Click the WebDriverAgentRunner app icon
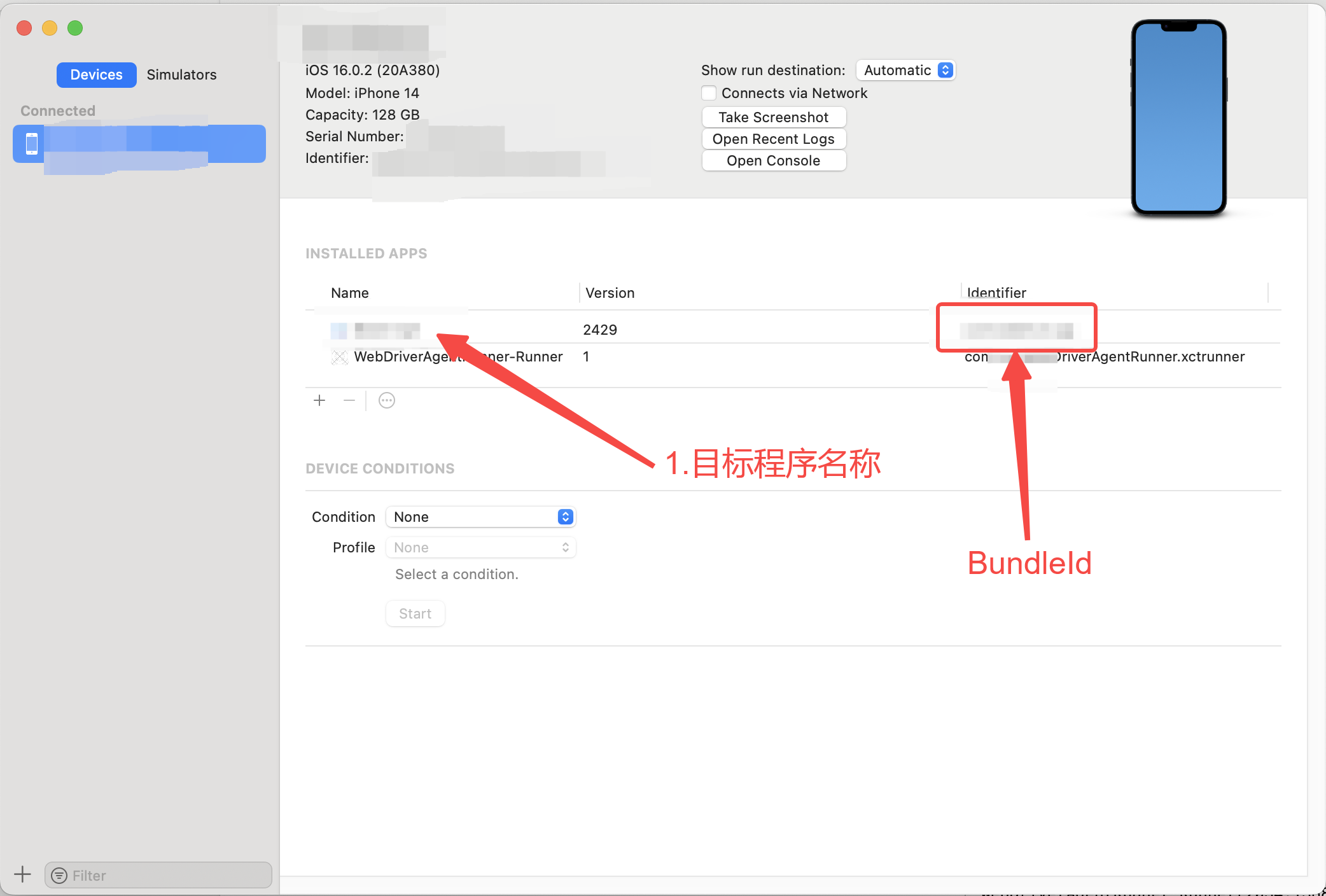The width and height of the screenshot is (1326, 896). pos(339,357)
